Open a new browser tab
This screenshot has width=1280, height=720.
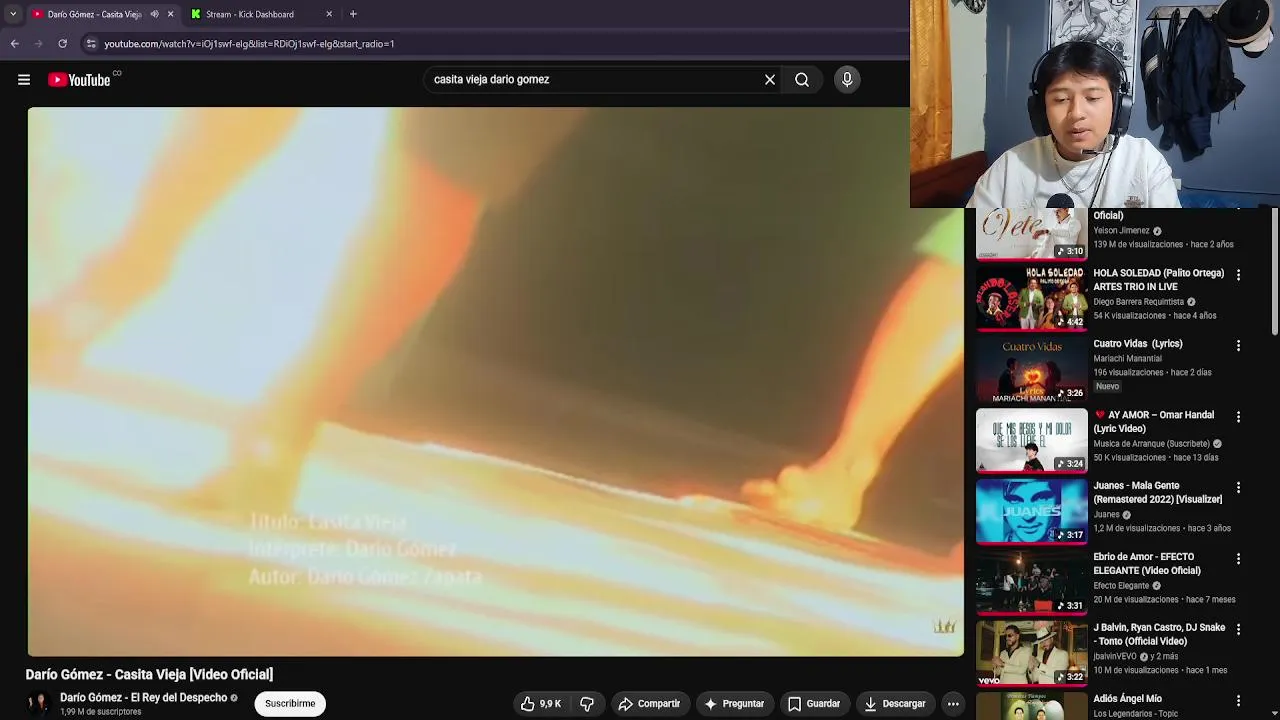353,14
